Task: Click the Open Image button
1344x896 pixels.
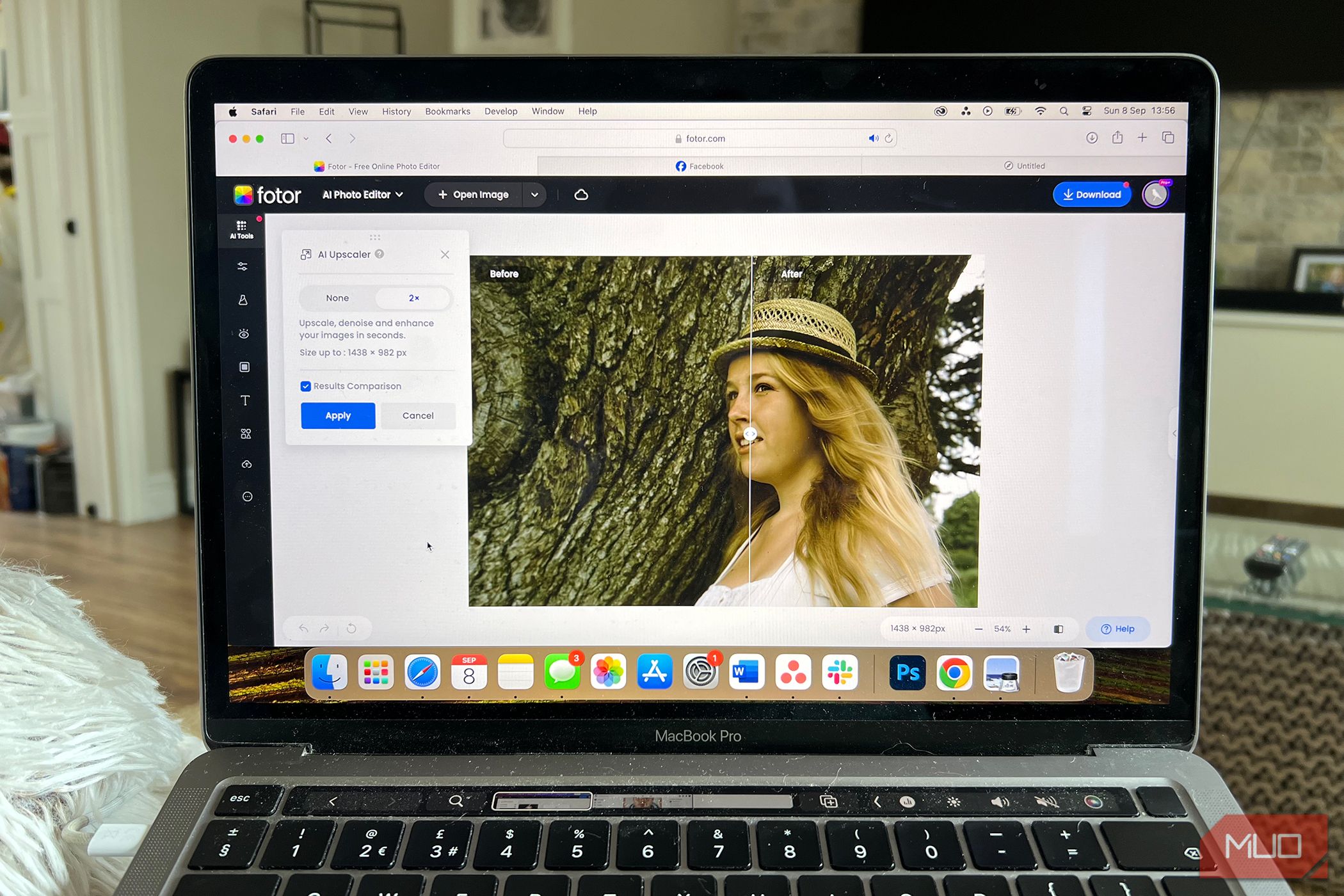Action: tap(474, 195)
